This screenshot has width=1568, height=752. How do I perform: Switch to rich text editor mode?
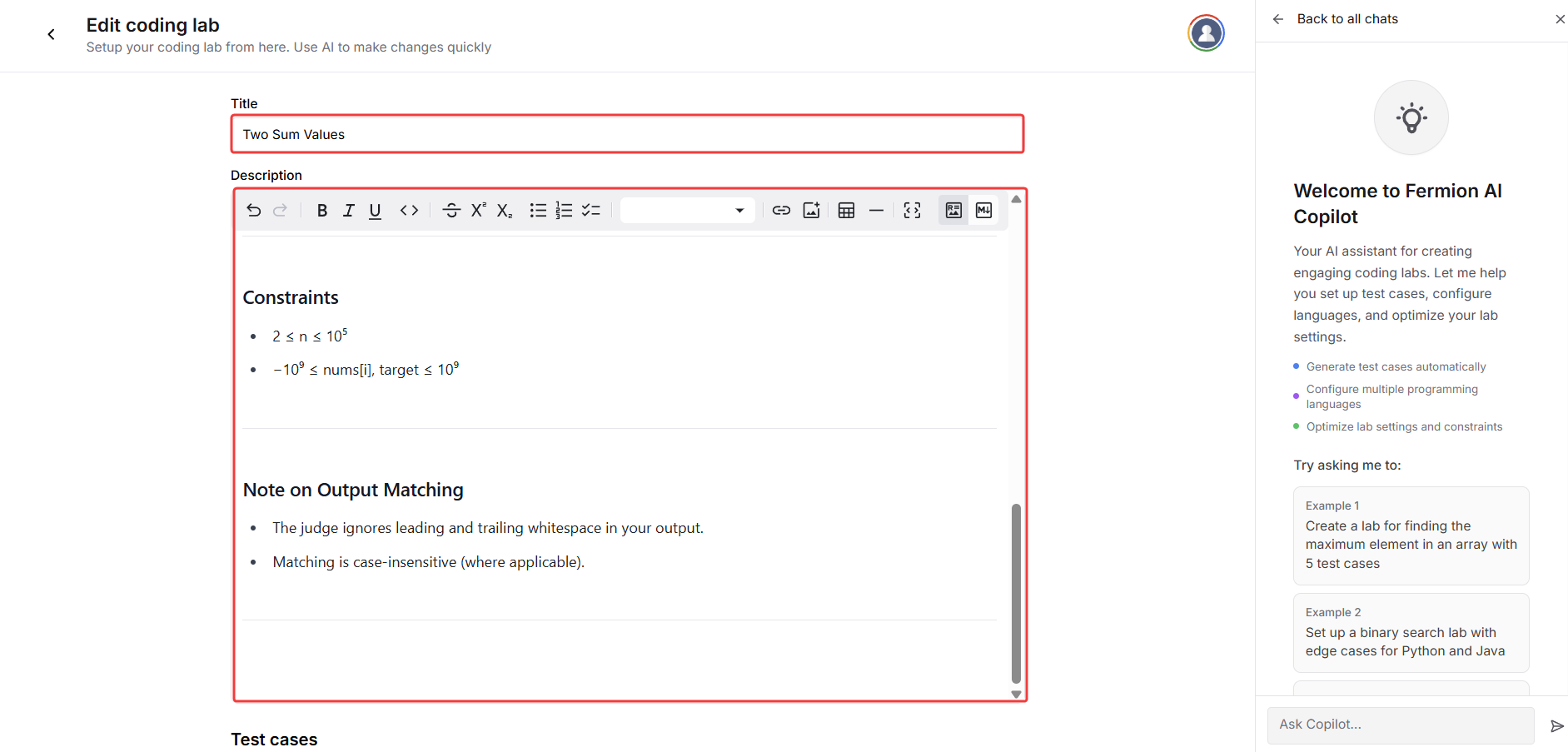click(953, 211)
